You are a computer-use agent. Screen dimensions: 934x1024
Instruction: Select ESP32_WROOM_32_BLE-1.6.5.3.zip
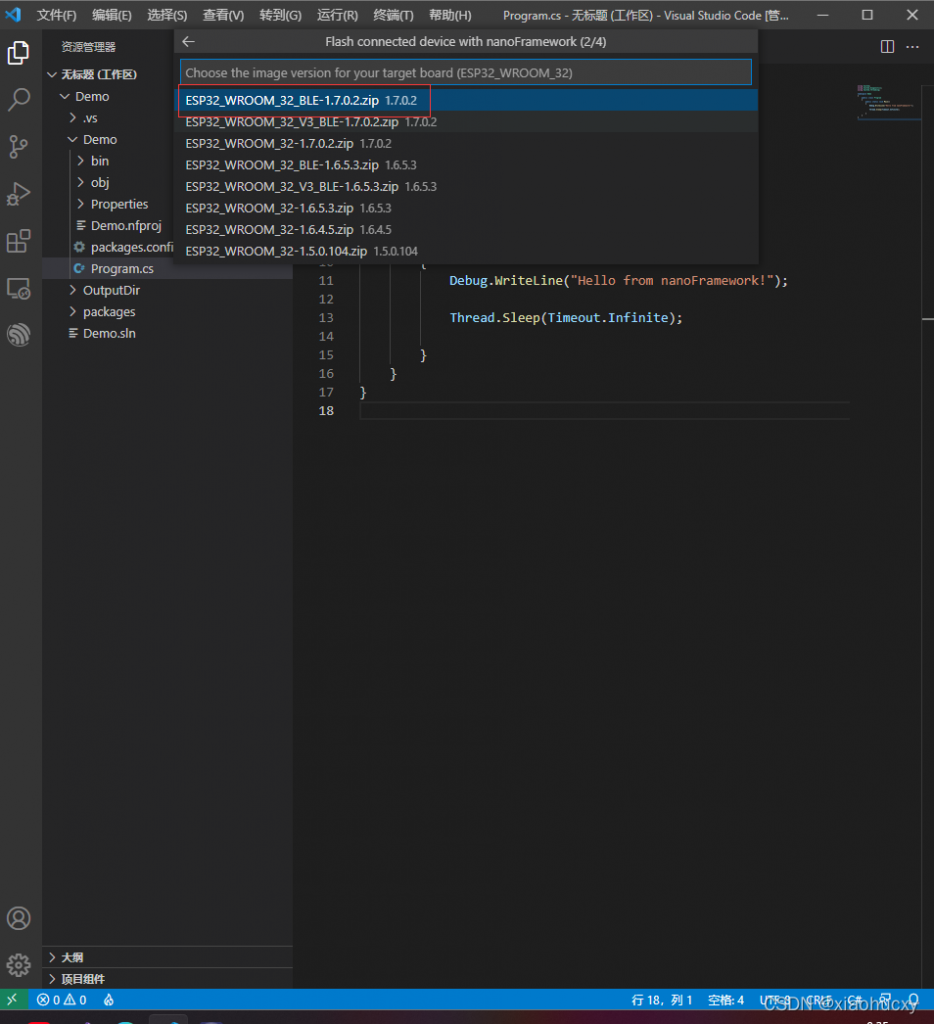tap(468, 165)
